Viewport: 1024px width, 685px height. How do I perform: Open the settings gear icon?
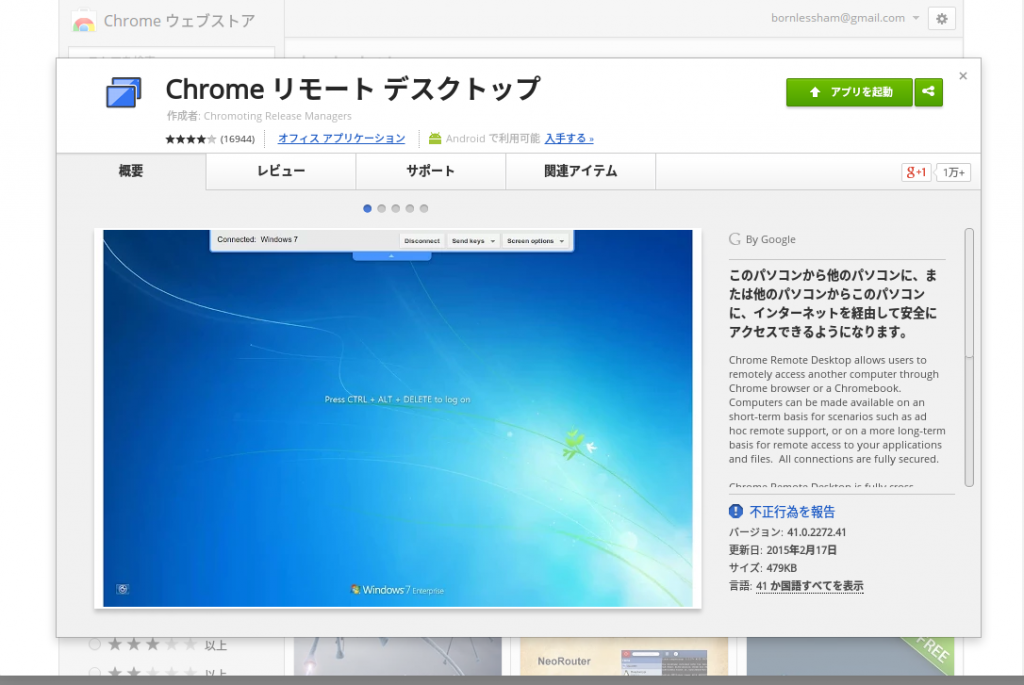tap(941, 19)
